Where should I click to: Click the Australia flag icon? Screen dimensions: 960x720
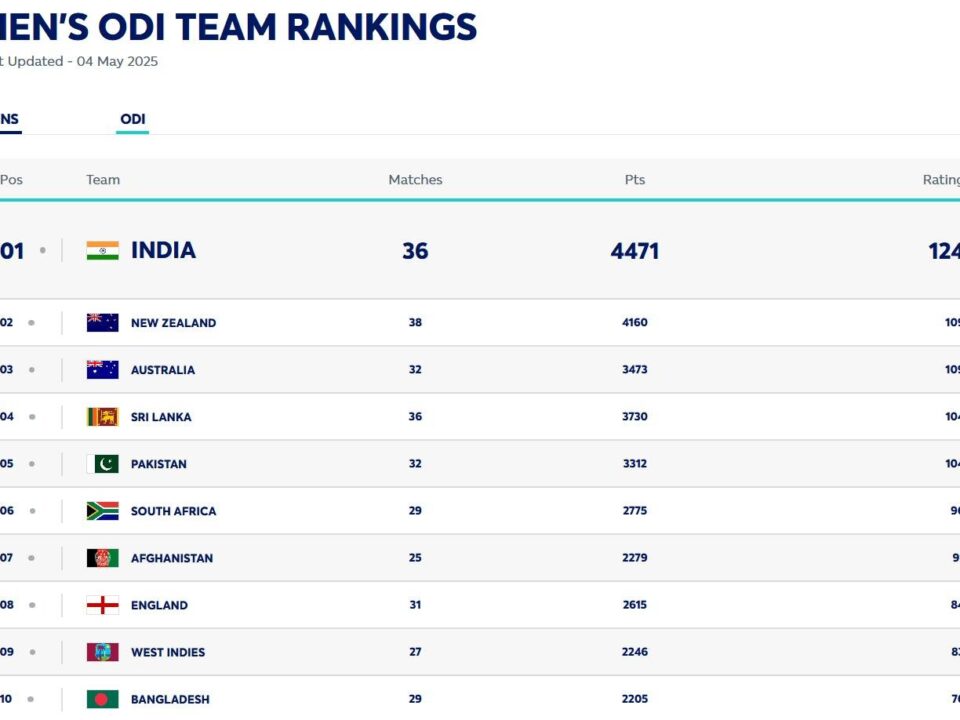pos(102,370)
